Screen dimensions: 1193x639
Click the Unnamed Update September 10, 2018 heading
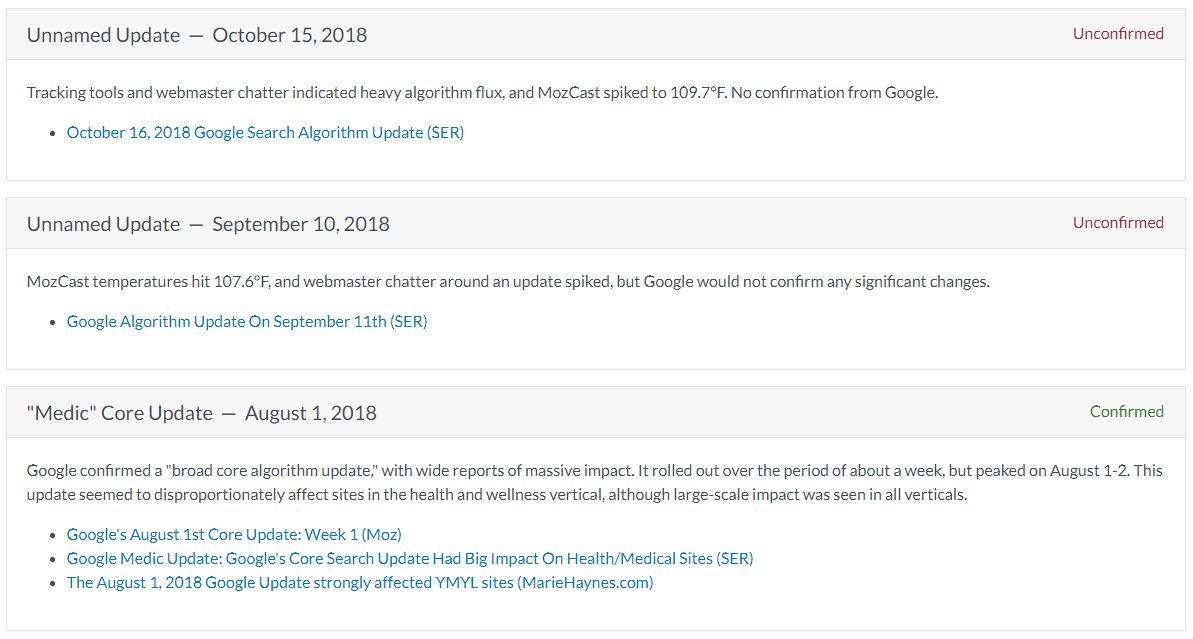[x=208, y=224]
